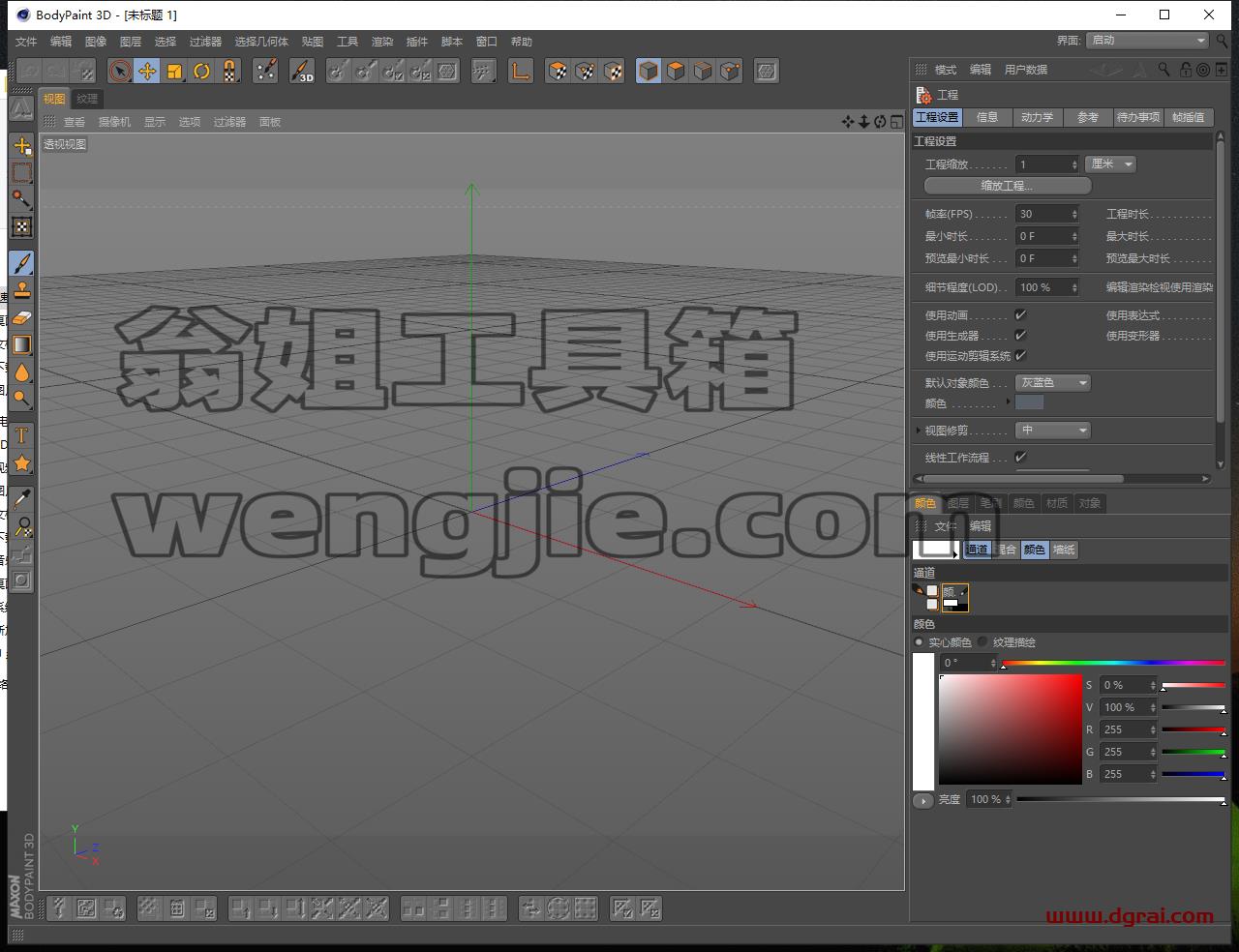The height and width of the screenshot is (952, 1239).
Task: Activate the Move tool in top toolbar
Action: pyautogui.click(x=147, y=71)
